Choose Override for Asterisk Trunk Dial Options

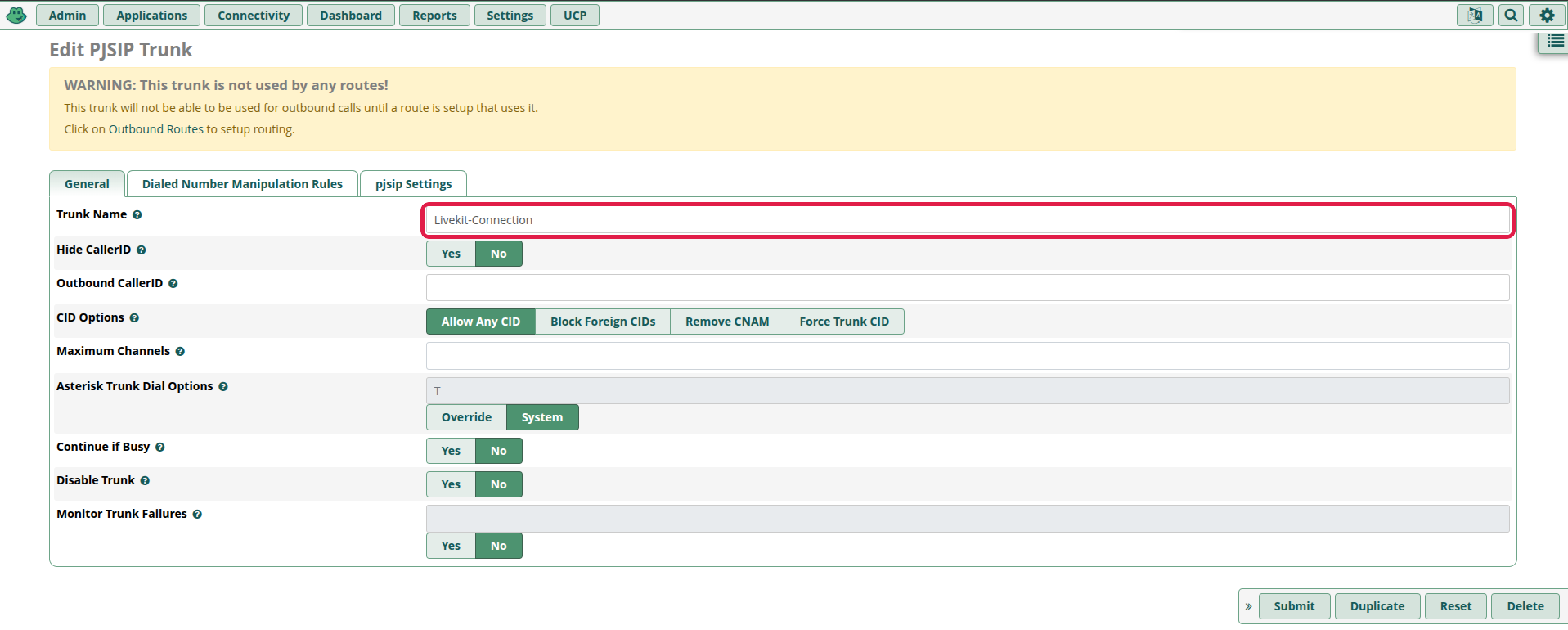coord(466,417)
